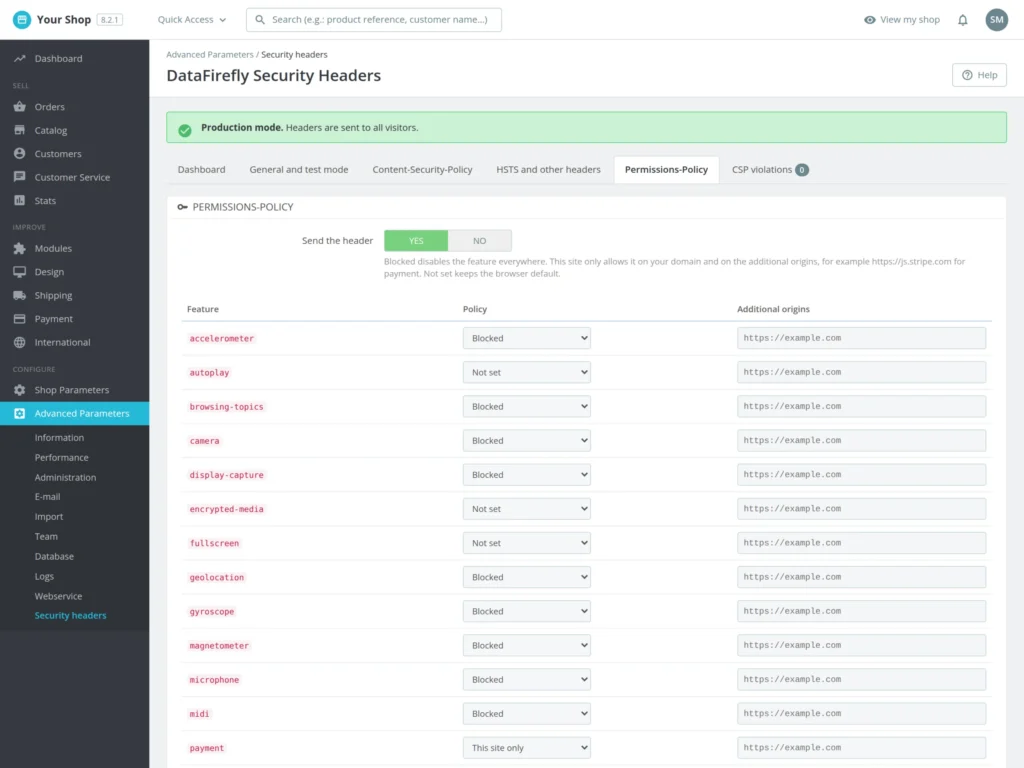Switch to General and test mode tab
The height and width of the screenshot is (768, 1024).
298,170
